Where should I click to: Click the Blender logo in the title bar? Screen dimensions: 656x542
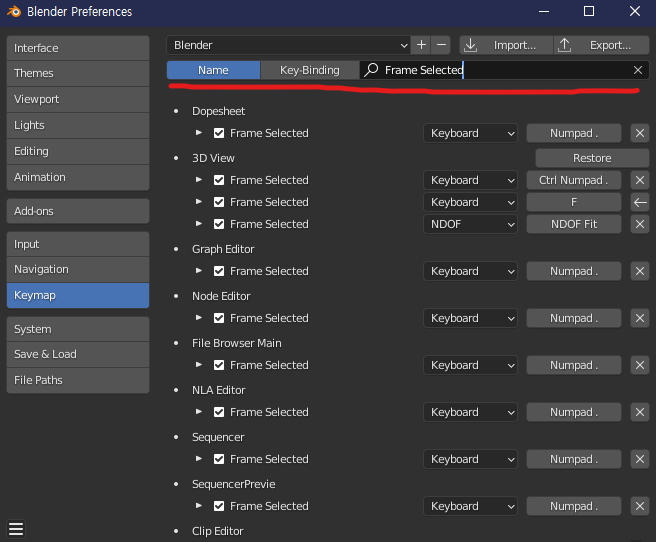coord(14,12)
